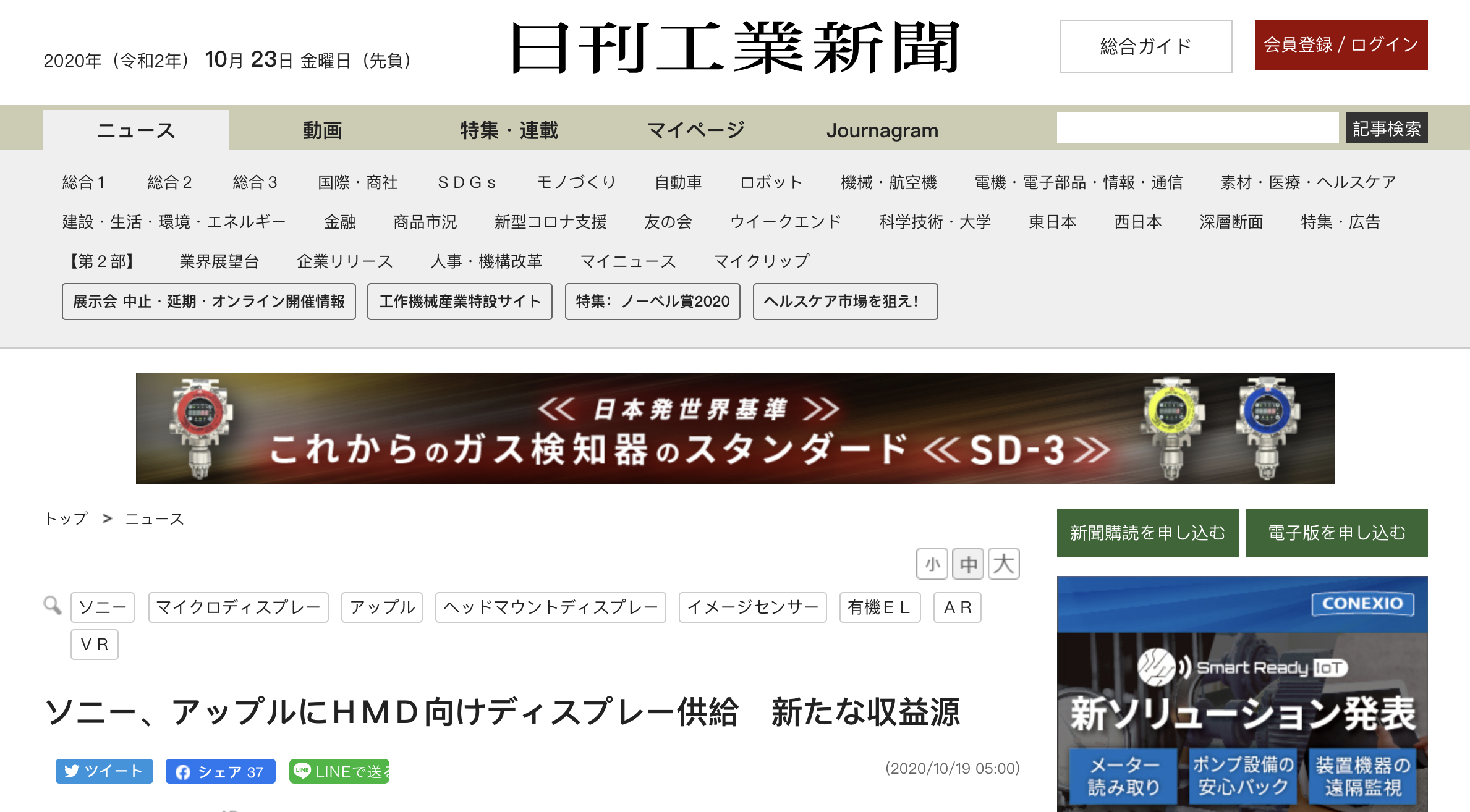Open the ＳＤＧｓ category

467,182
